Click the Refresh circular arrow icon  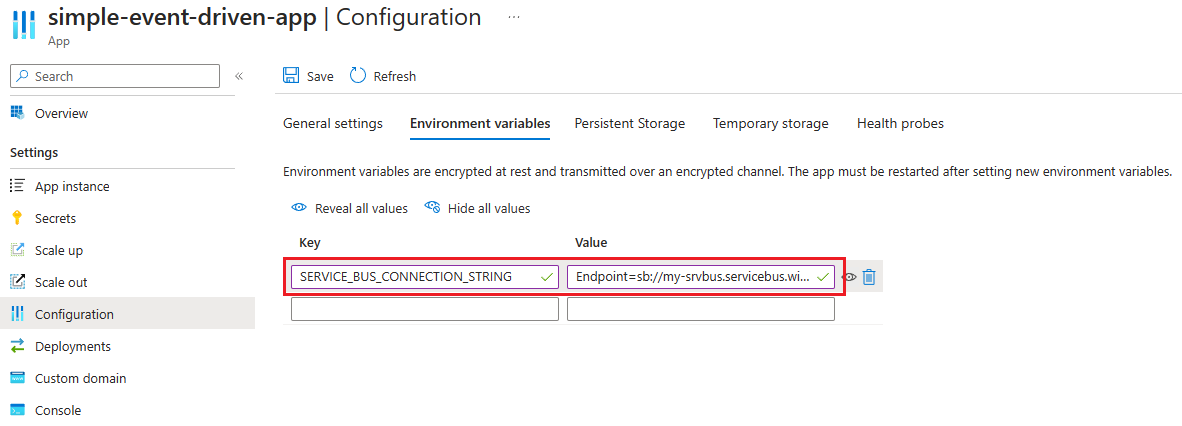[x=357, y=75]
